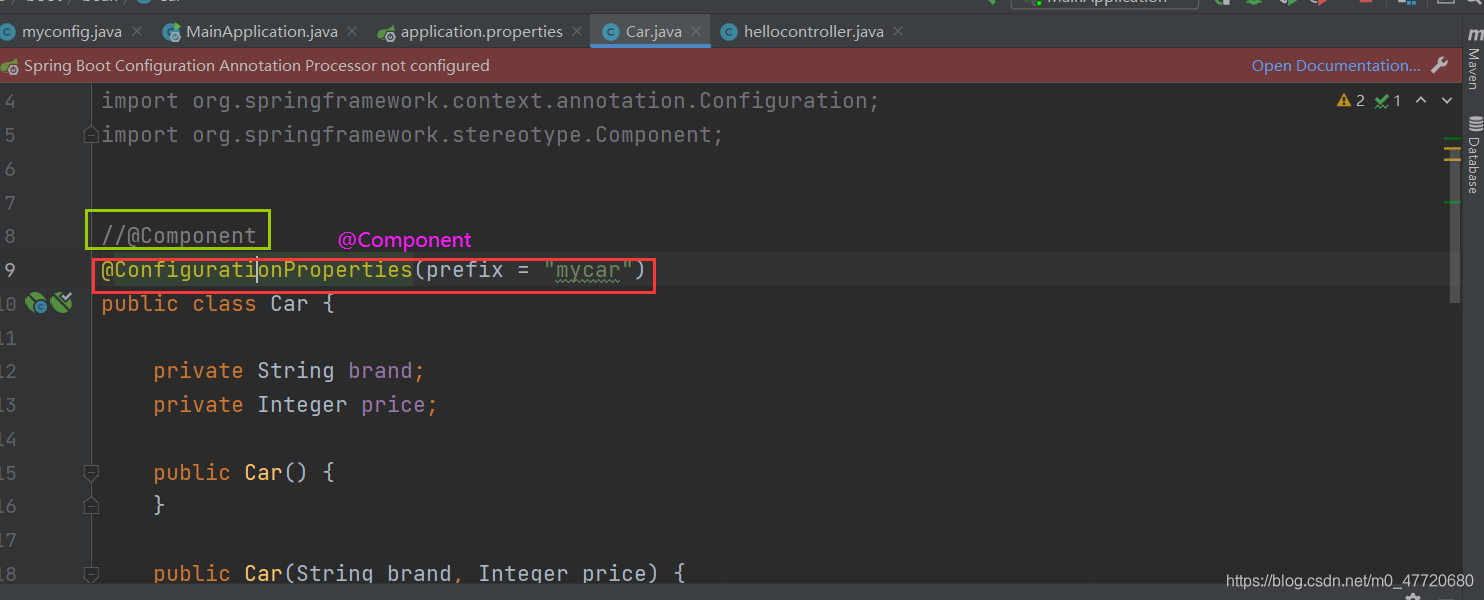This screenshot has height=600, width=1484.
Task: Open the Maven tool window on the right edge
Action: pos(1474,66)
